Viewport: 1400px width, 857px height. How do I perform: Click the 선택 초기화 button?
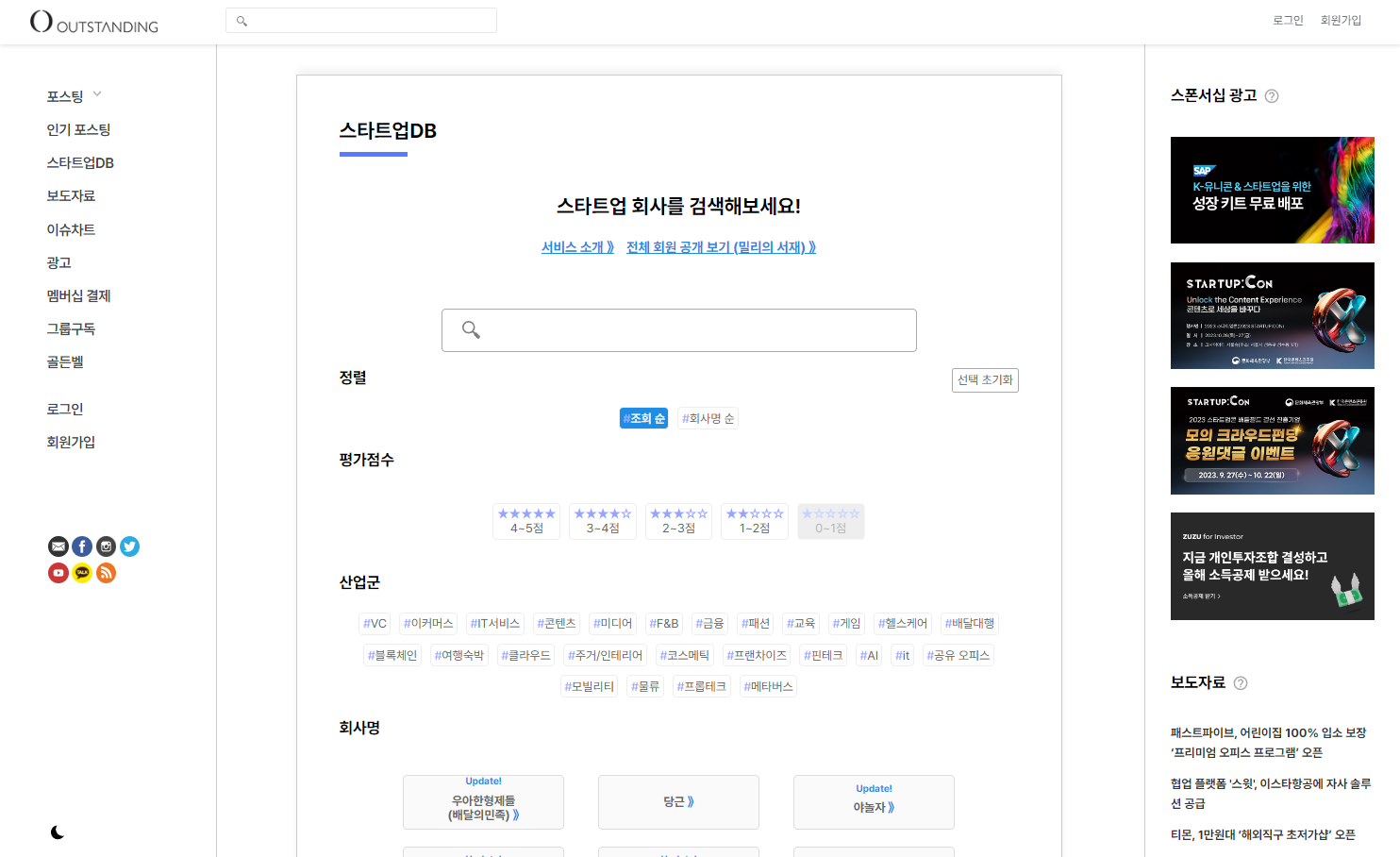[x=985, y=380]
